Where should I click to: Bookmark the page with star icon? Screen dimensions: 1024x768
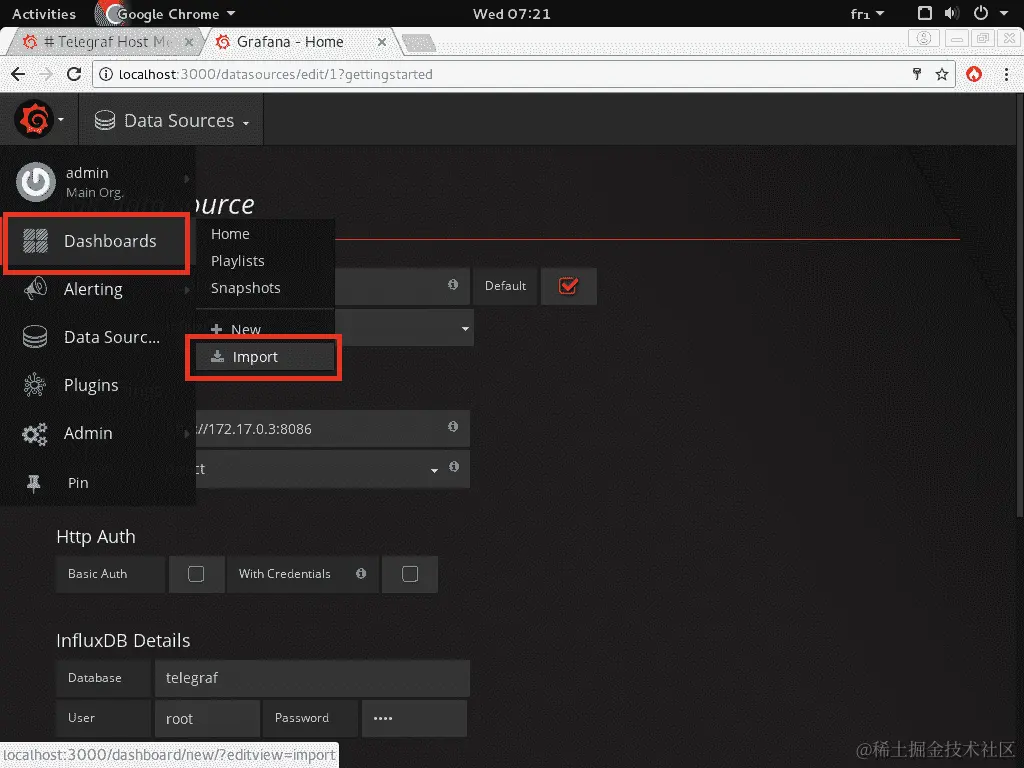point(942,74)
